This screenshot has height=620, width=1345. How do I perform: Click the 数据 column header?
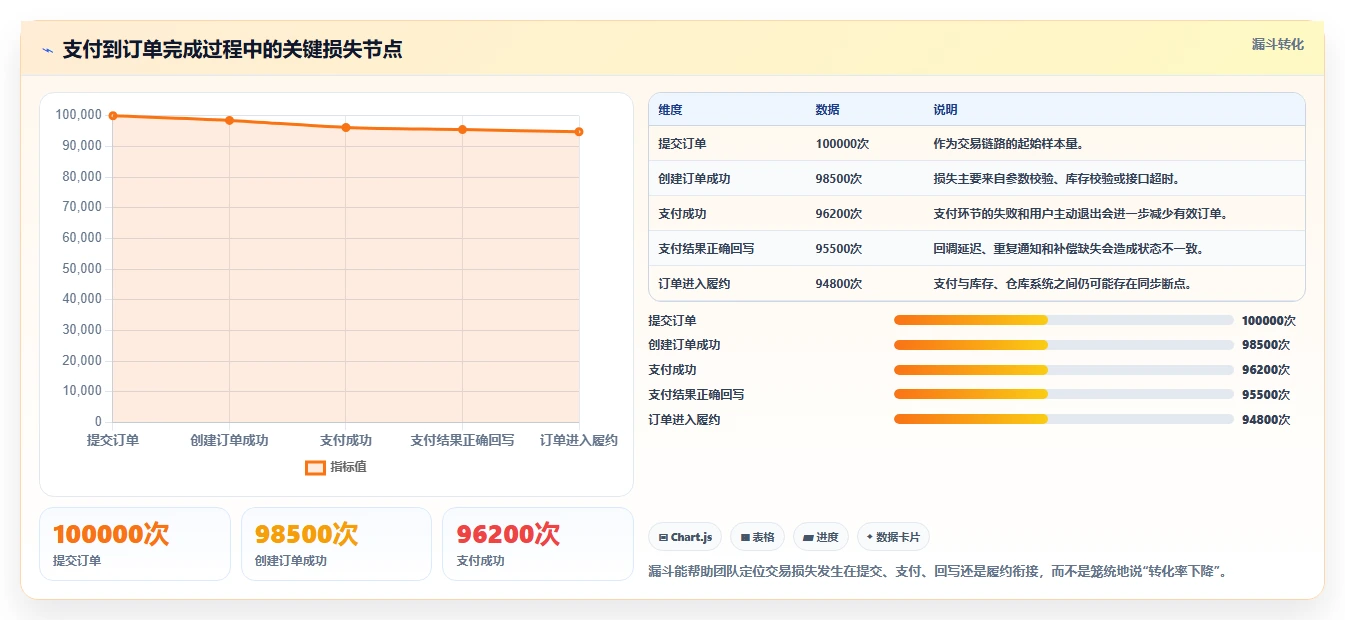coord(827,109)
